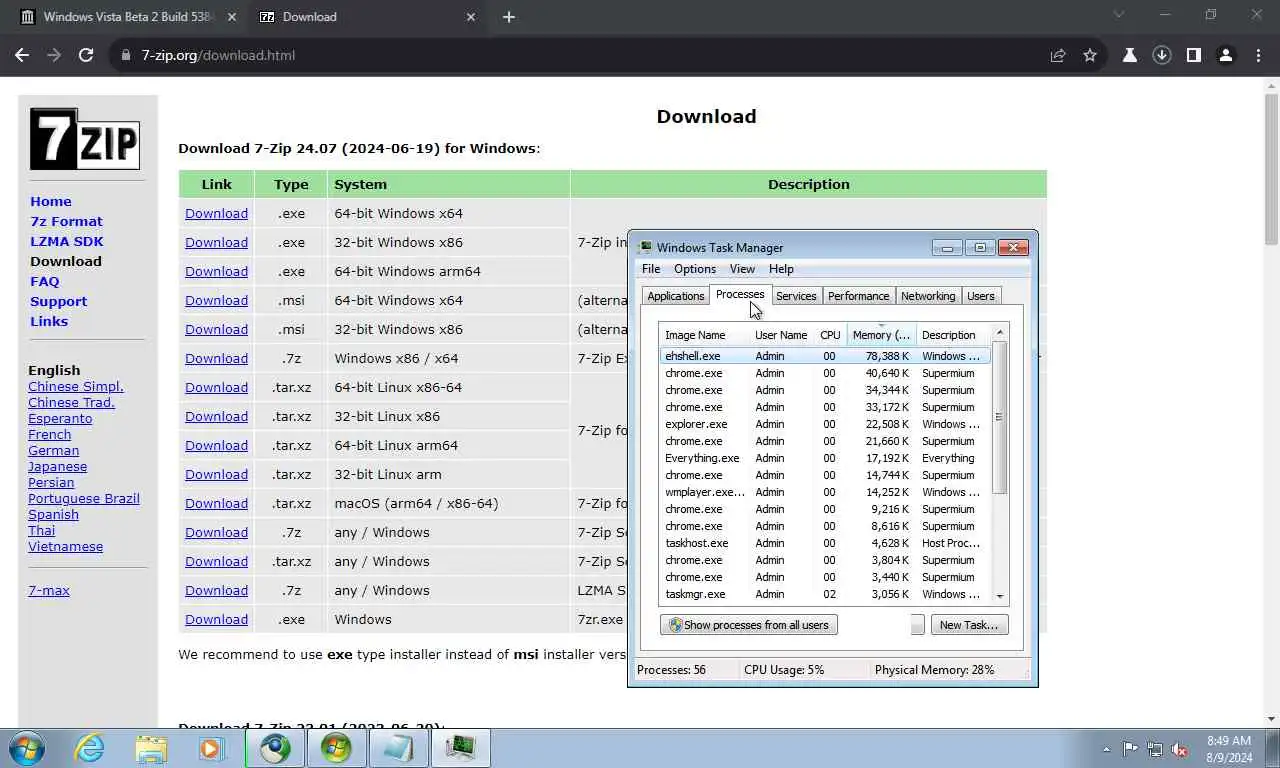Show hidden system tray icons arrow

tap(1106, 748)
